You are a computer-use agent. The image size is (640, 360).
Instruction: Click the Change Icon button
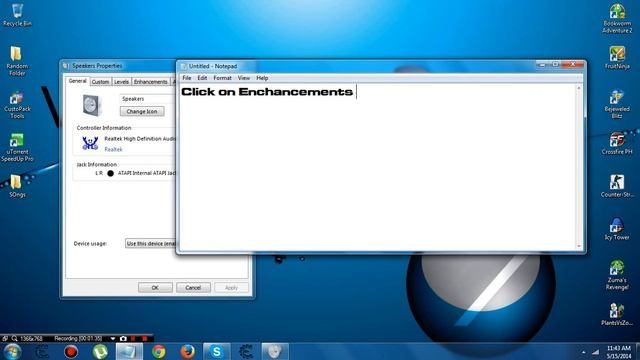(142, 111)
